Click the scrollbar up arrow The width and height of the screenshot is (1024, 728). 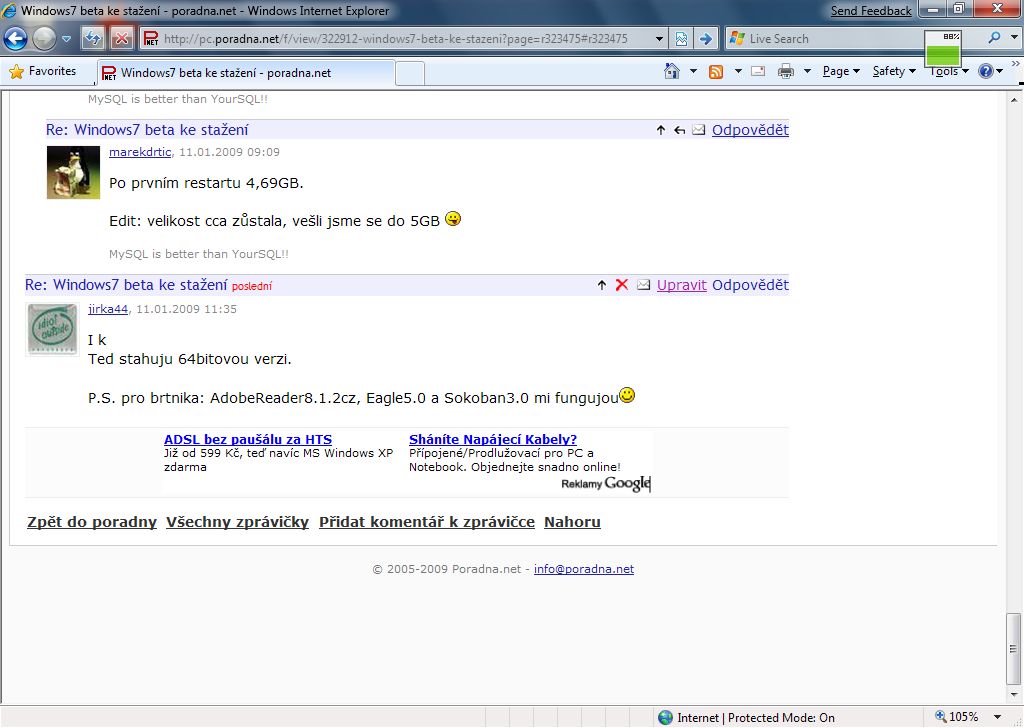pos(1014,100)
